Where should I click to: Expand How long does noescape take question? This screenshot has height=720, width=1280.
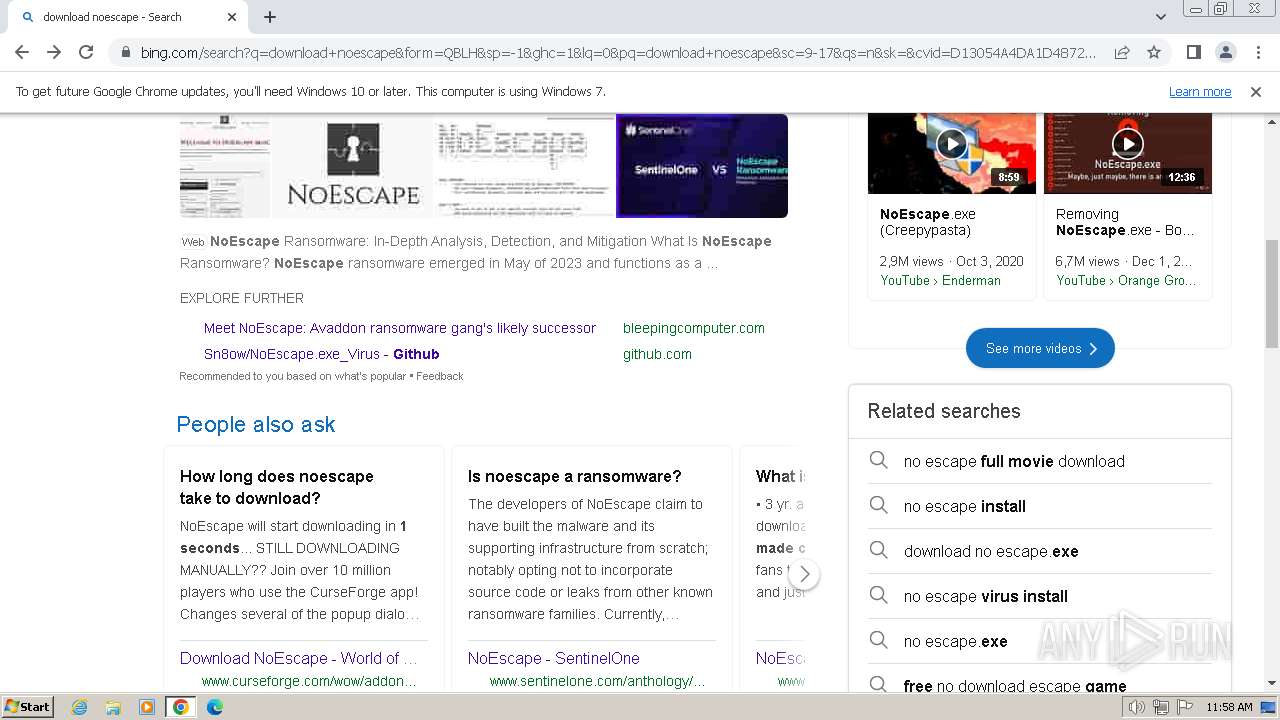(x=277, y=487)
